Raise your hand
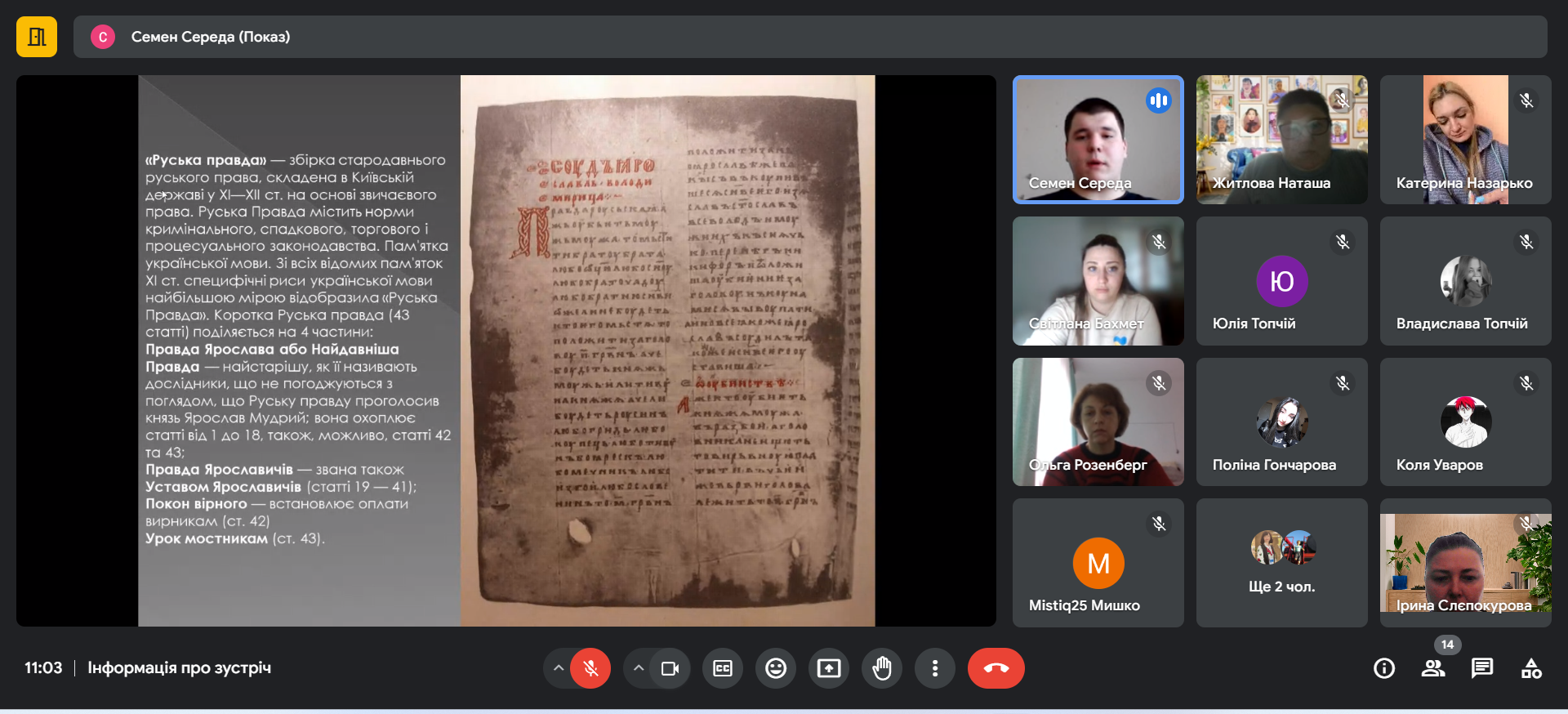Image resolution: width=1568 pixels, height=714 pixels. [882, 668]
